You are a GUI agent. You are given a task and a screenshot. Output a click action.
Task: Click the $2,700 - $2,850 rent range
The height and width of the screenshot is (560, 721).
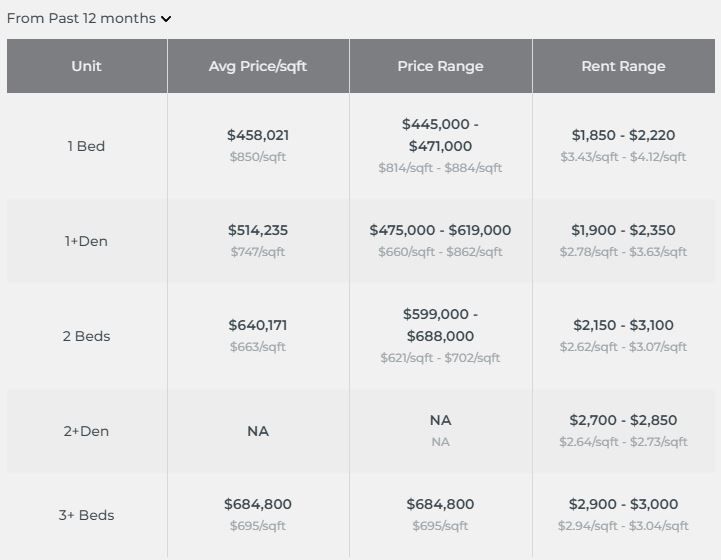coord(623,420)
